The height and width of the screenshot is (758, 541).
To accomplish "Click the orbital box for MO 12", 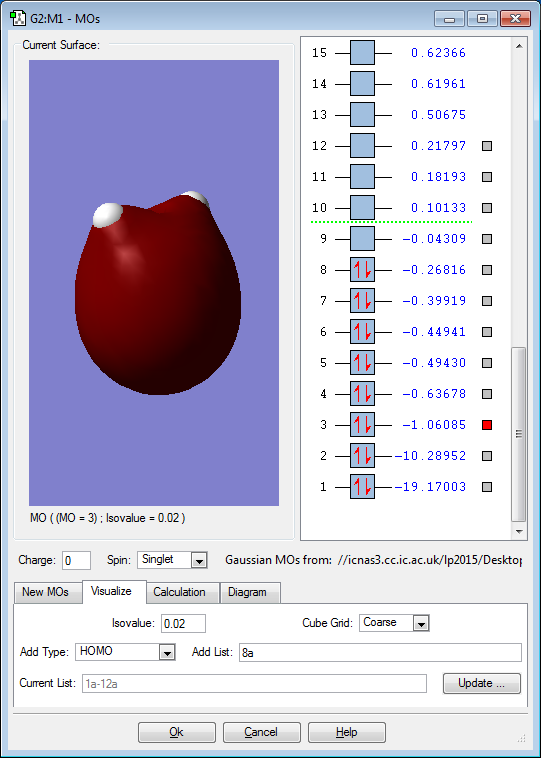I will (362, 146).
